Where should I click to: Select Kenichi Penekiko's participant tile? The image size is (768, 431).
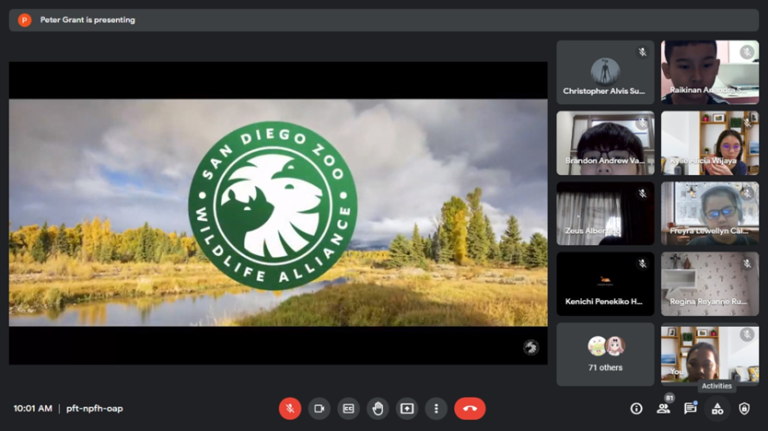click(x=605, y=284)
